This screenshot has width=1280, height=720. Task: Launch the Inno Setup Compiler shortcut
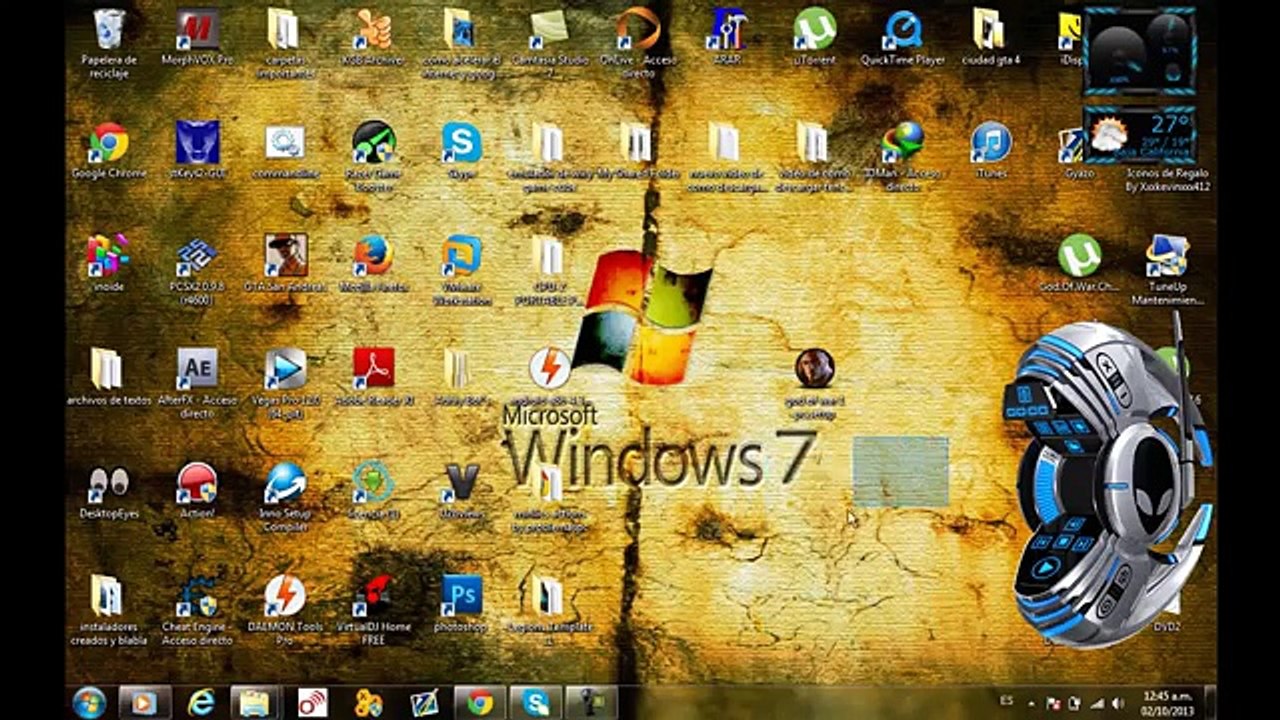pos(285,483)
